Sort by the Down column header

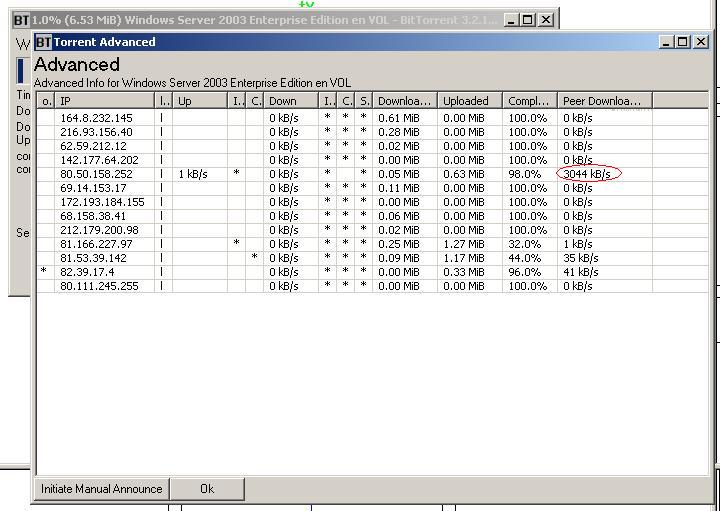pos(291,101)
